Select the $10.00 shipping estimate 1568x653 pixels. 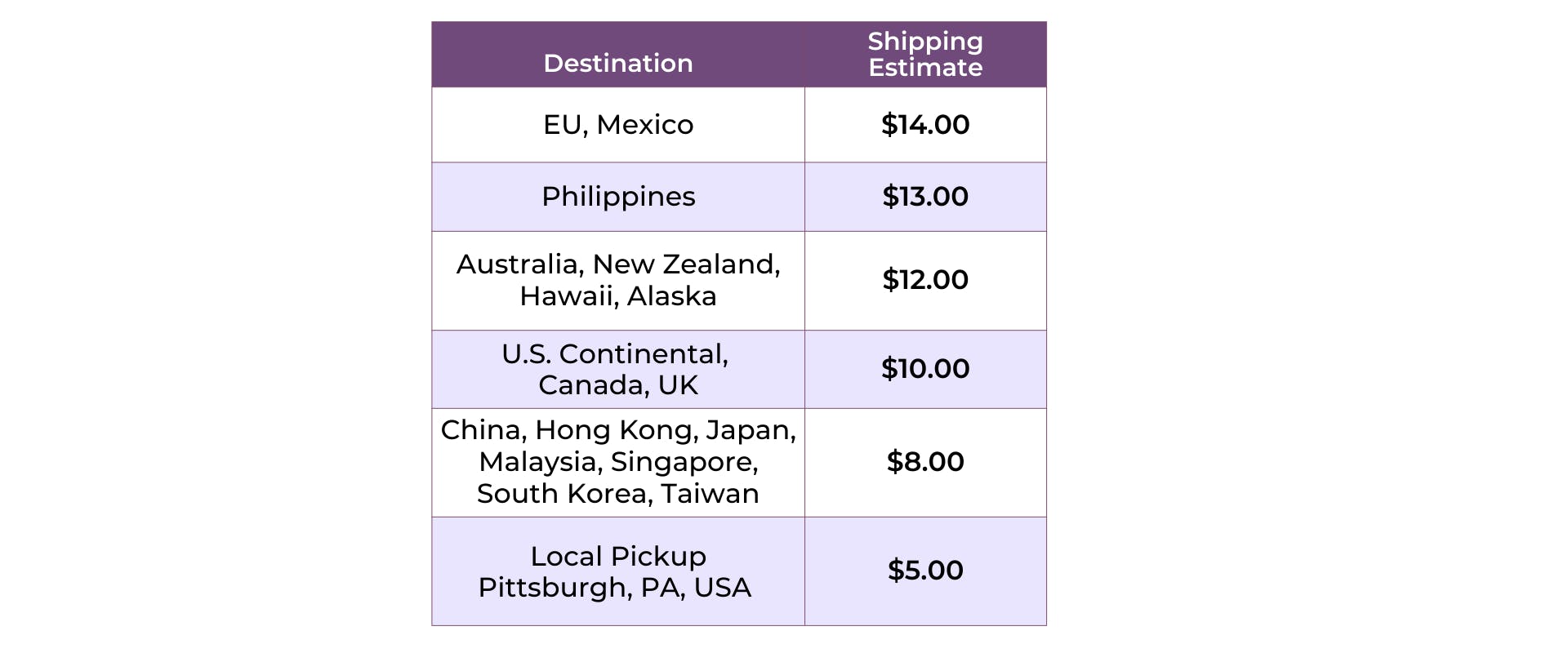[x=924, y=369]
